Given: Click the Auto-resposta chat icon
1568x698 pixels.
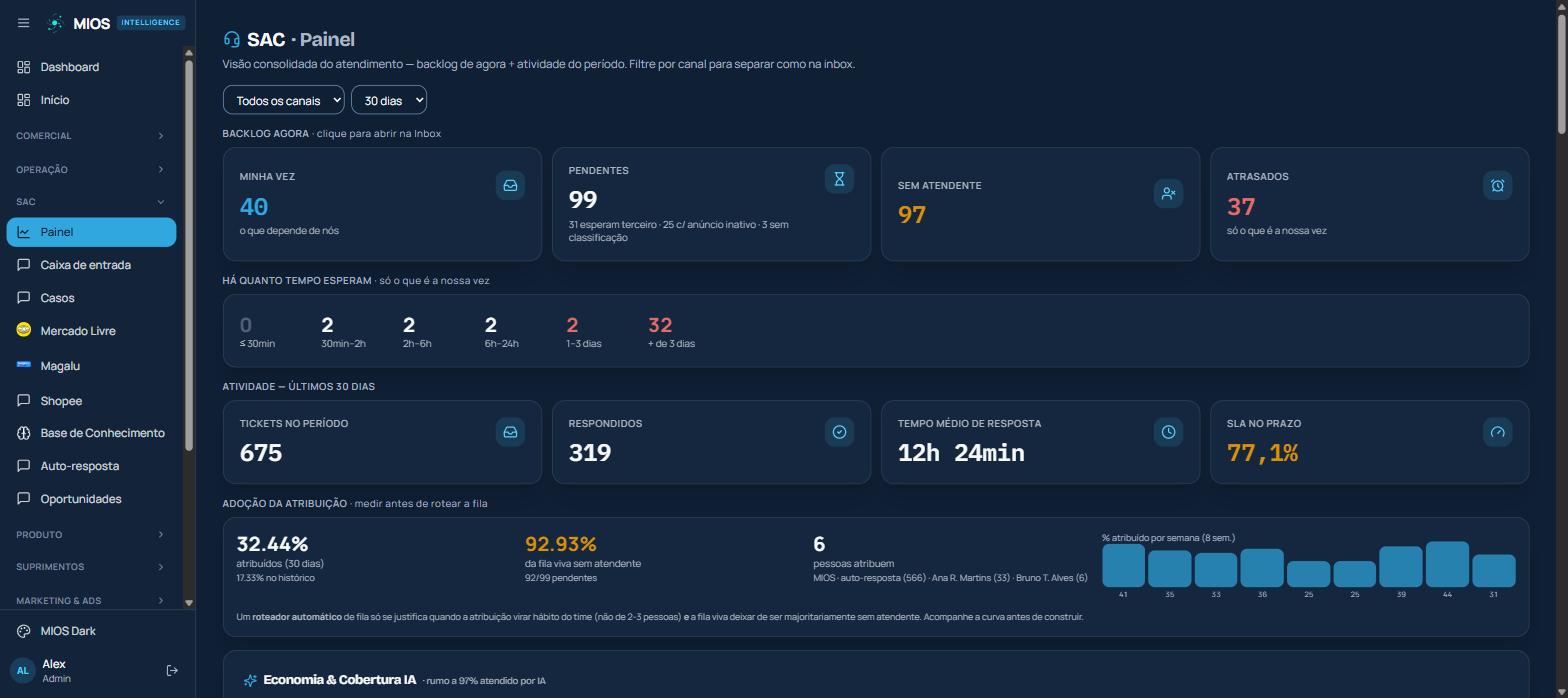Looking at the screenshot, I should 24,466.
